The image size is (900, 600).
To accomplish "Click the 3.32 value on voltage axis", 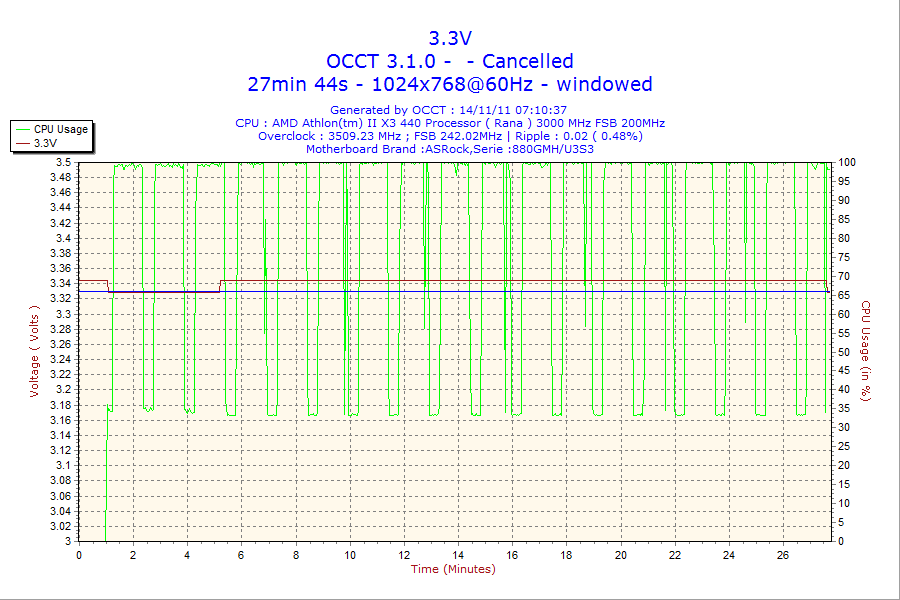I will coord(61,298).
